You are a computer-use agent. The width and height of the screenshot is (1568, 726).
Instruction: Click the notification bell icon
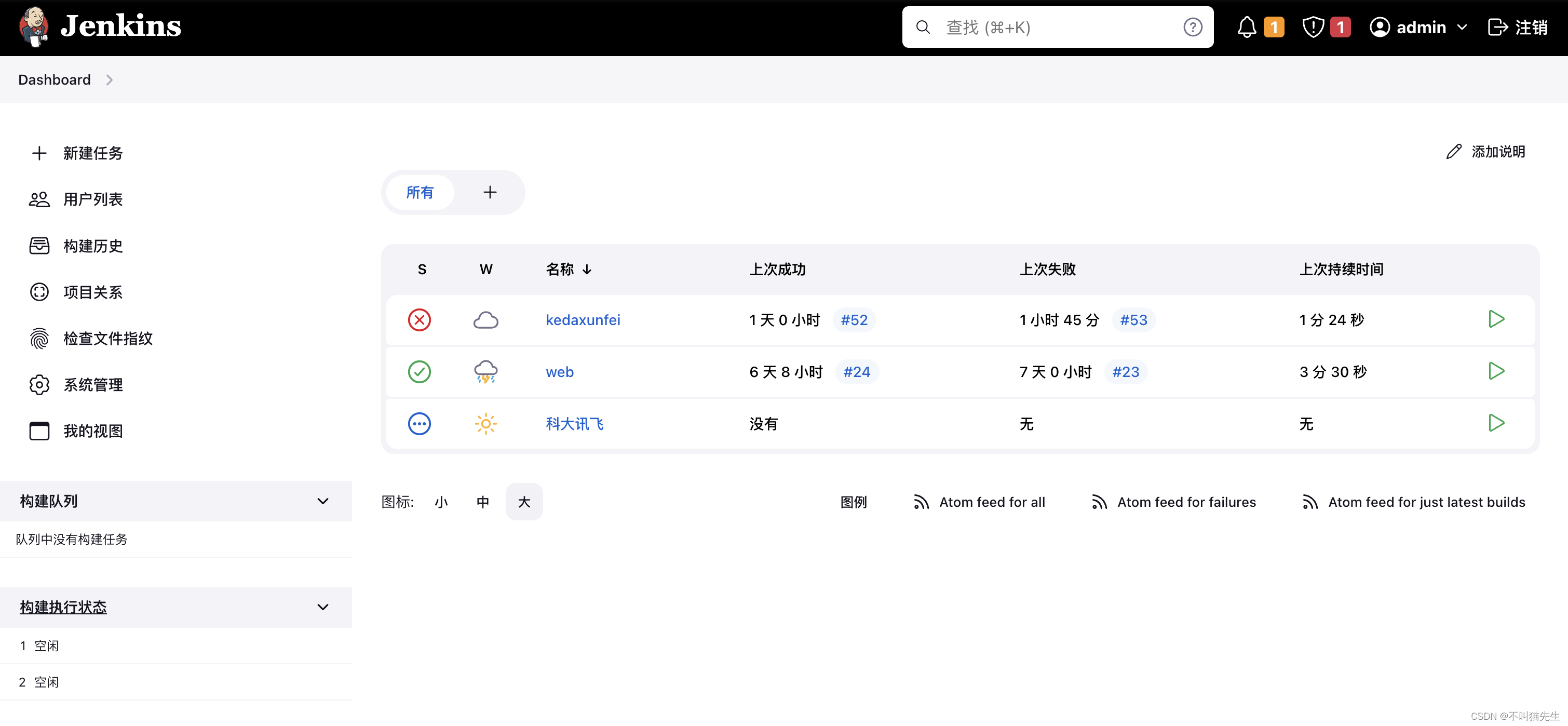(x=1247, y=28)
